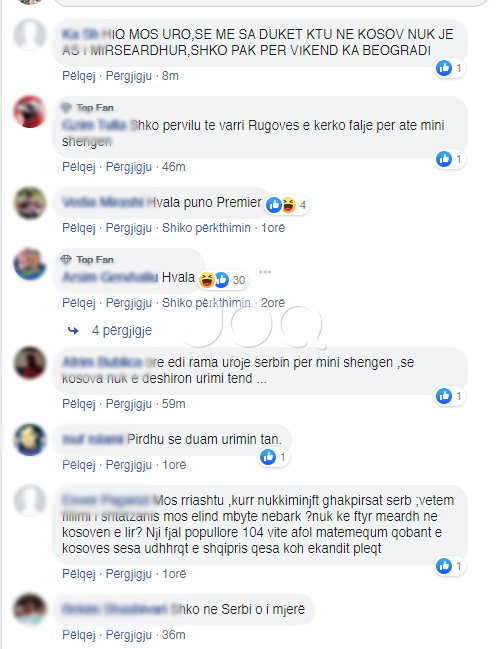This screenshot has height=649, width=496.
Task: Click Pëlqej under the 59m comment
Action: pos(79,404)
